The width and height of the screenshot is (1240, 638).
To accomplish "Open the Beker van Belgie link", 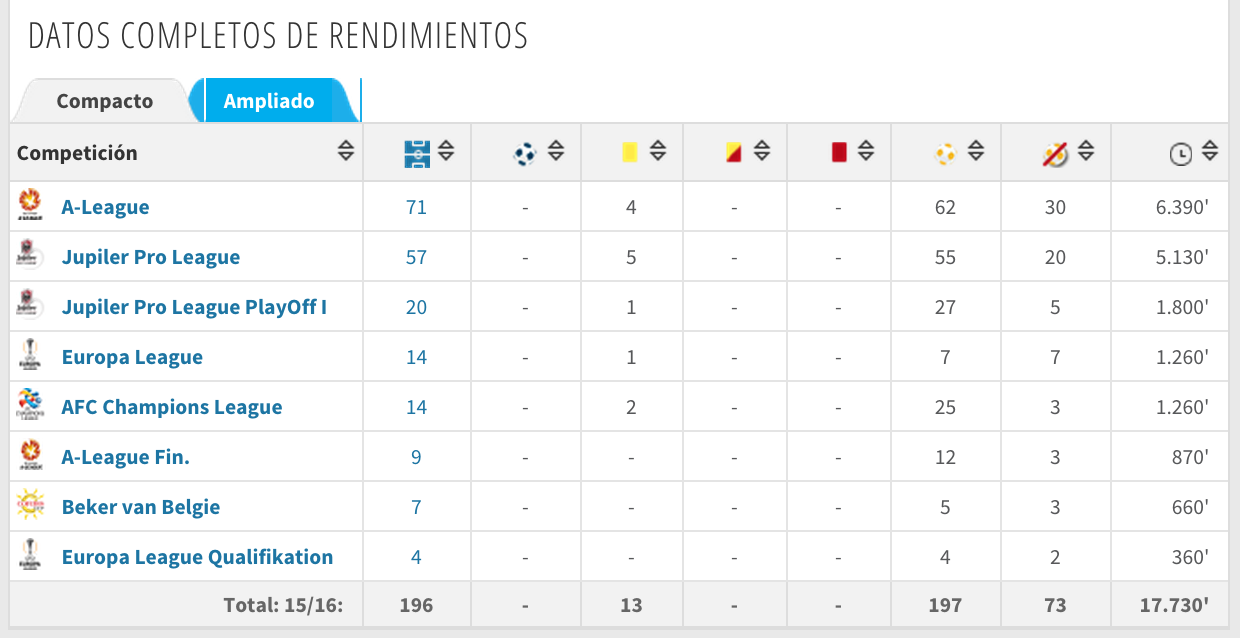I will tap(141, 507).
